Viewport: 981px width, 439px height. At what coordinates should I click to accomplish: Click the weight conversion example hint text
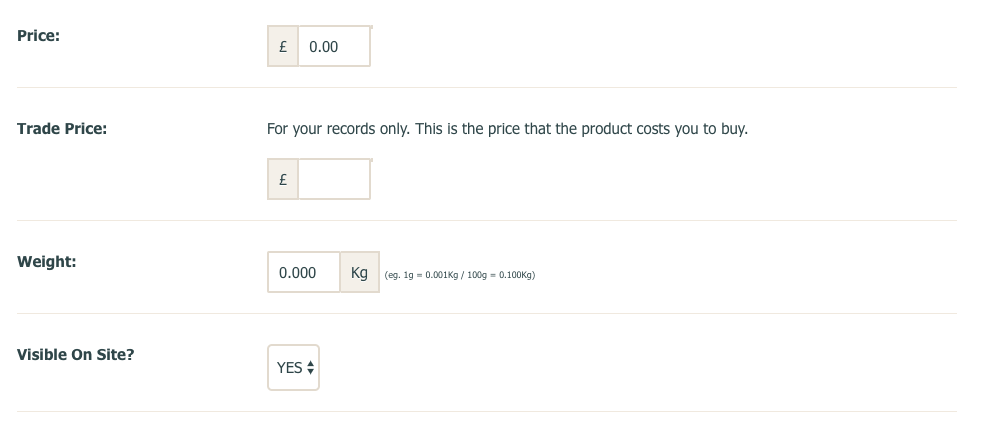(x=460, y=275)
